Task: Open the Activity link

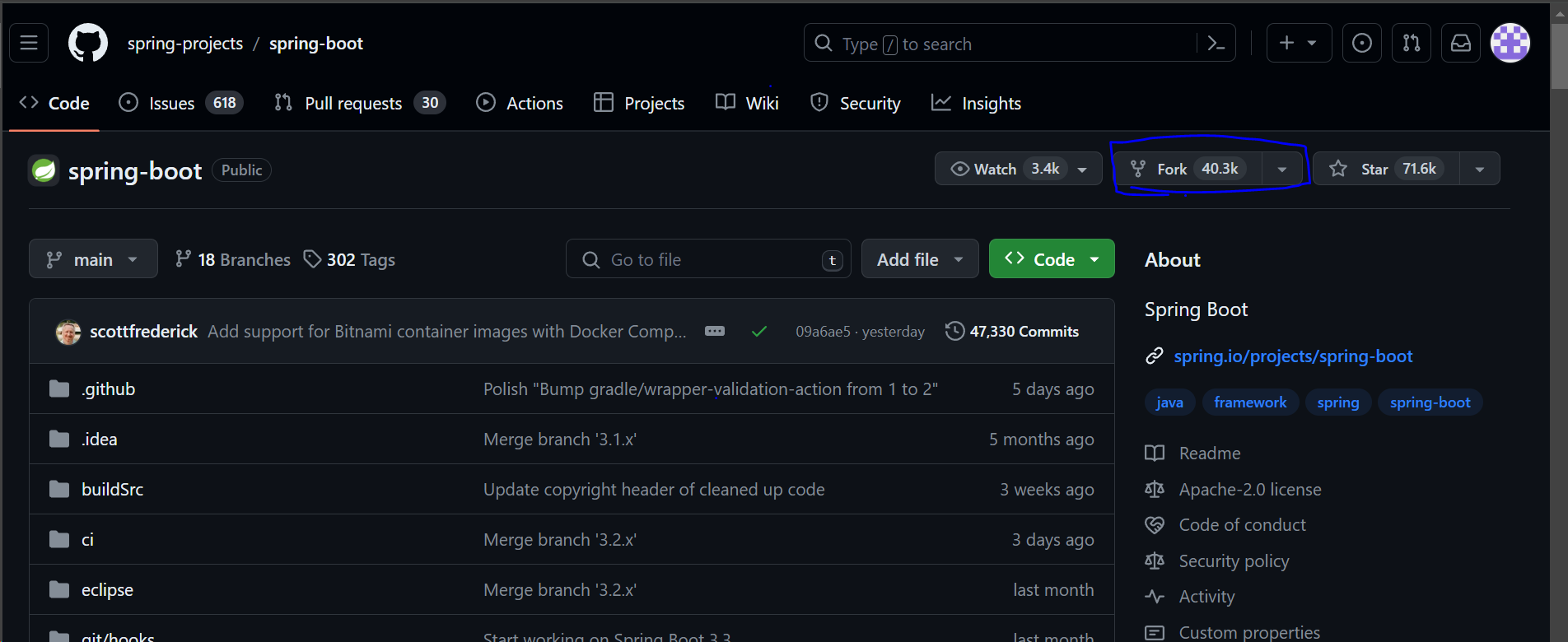Action: pos(1190,596)
